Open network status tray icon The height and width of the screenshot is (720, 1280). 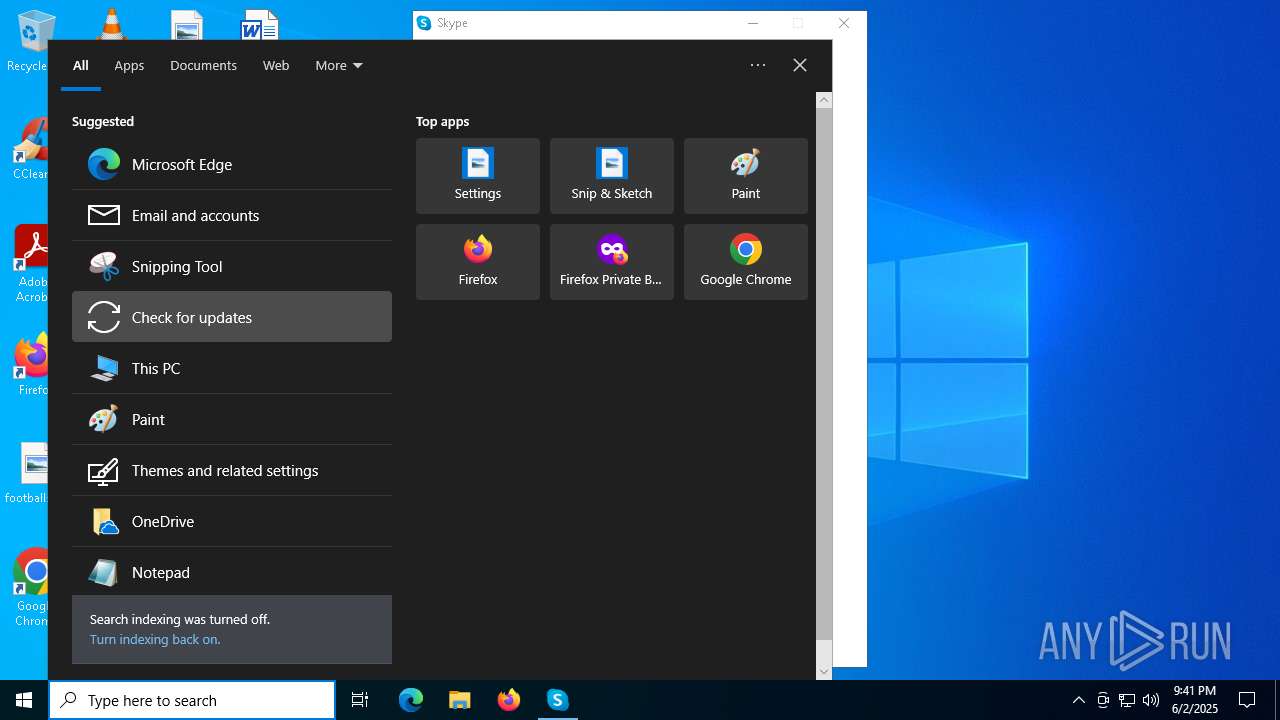[x=1127, y=700]
